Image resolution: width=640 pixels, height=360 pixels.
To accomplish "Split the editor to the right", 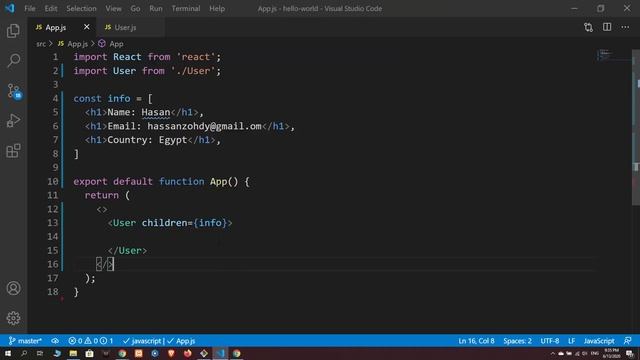I will 607,27.
